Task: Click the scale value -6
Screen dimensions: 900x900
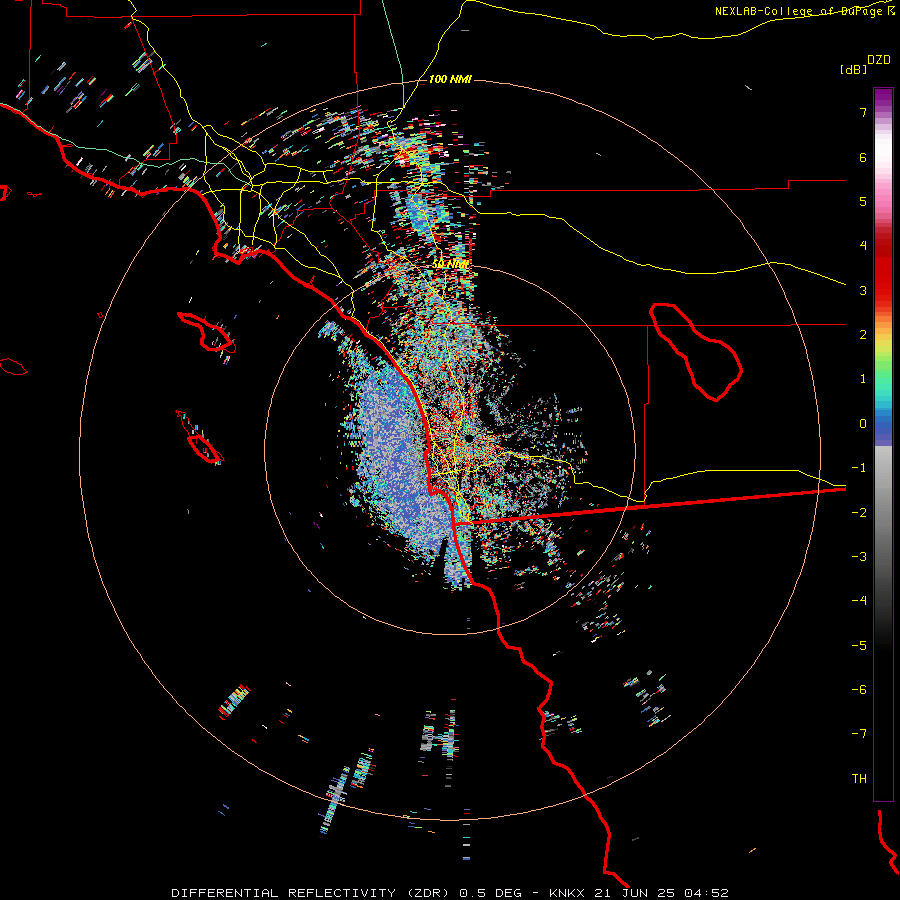Action: (x=859, y=690)
